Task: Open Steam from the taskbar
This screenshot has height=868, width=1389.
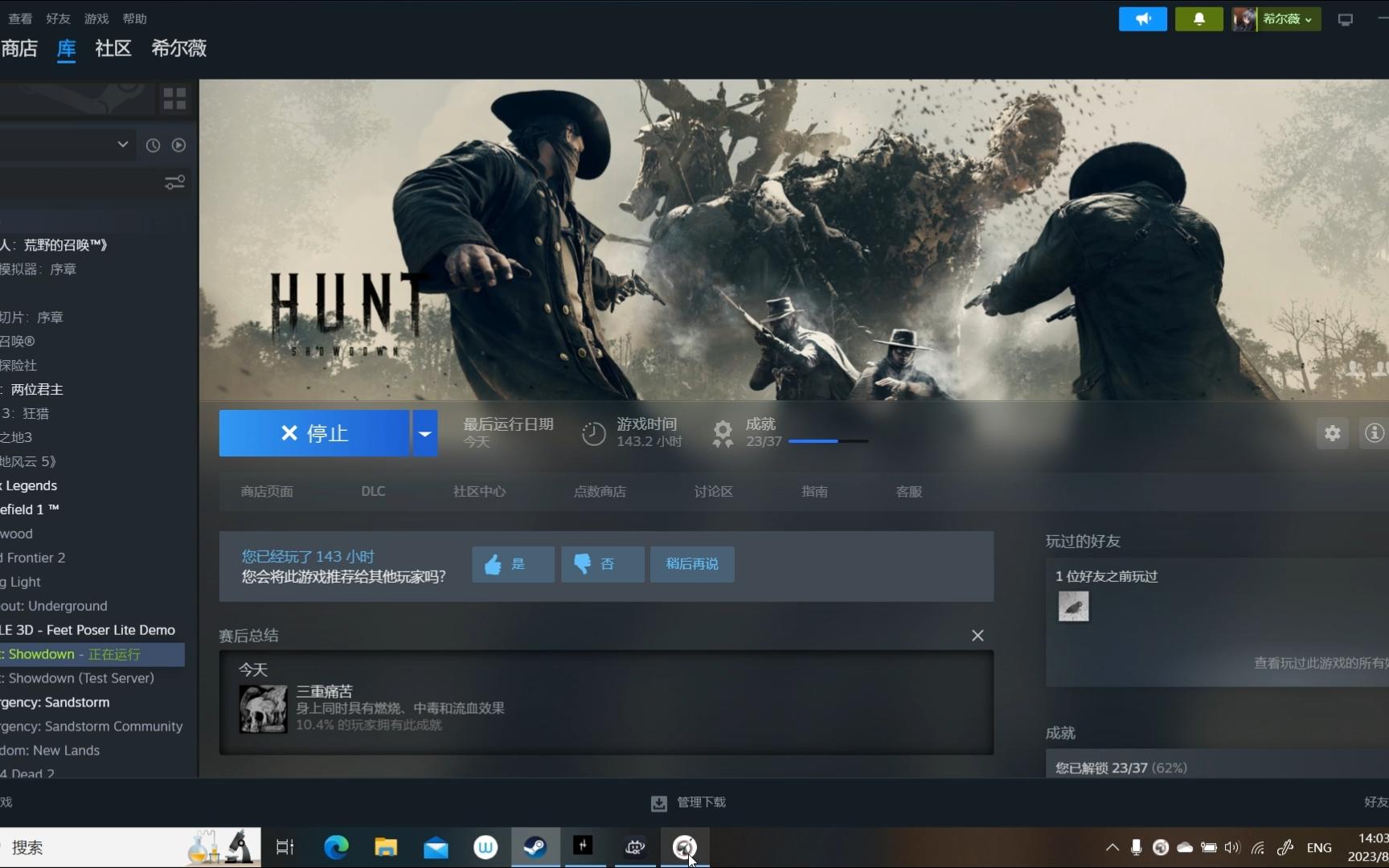Action: tap(535, 847)
